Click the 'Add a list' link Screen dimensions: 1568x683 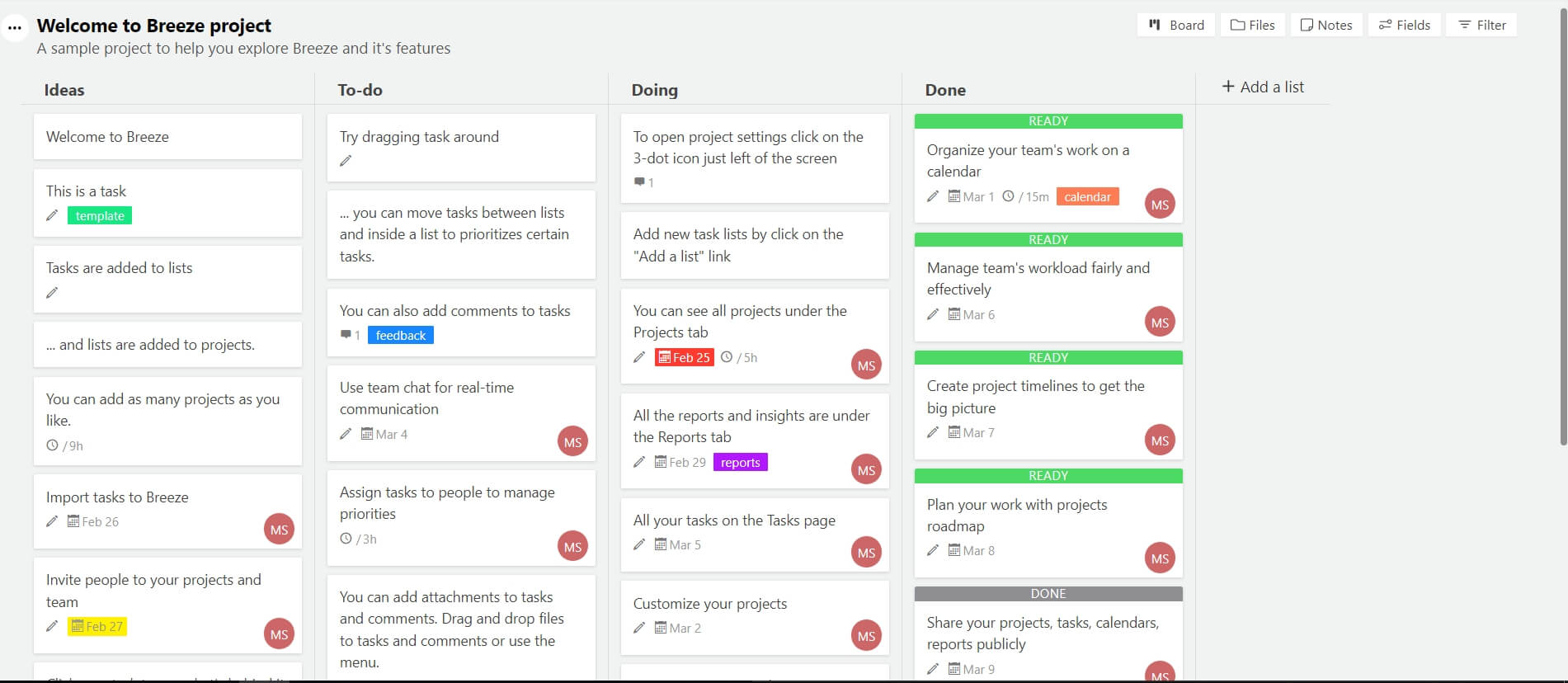tap(1263, 87)
